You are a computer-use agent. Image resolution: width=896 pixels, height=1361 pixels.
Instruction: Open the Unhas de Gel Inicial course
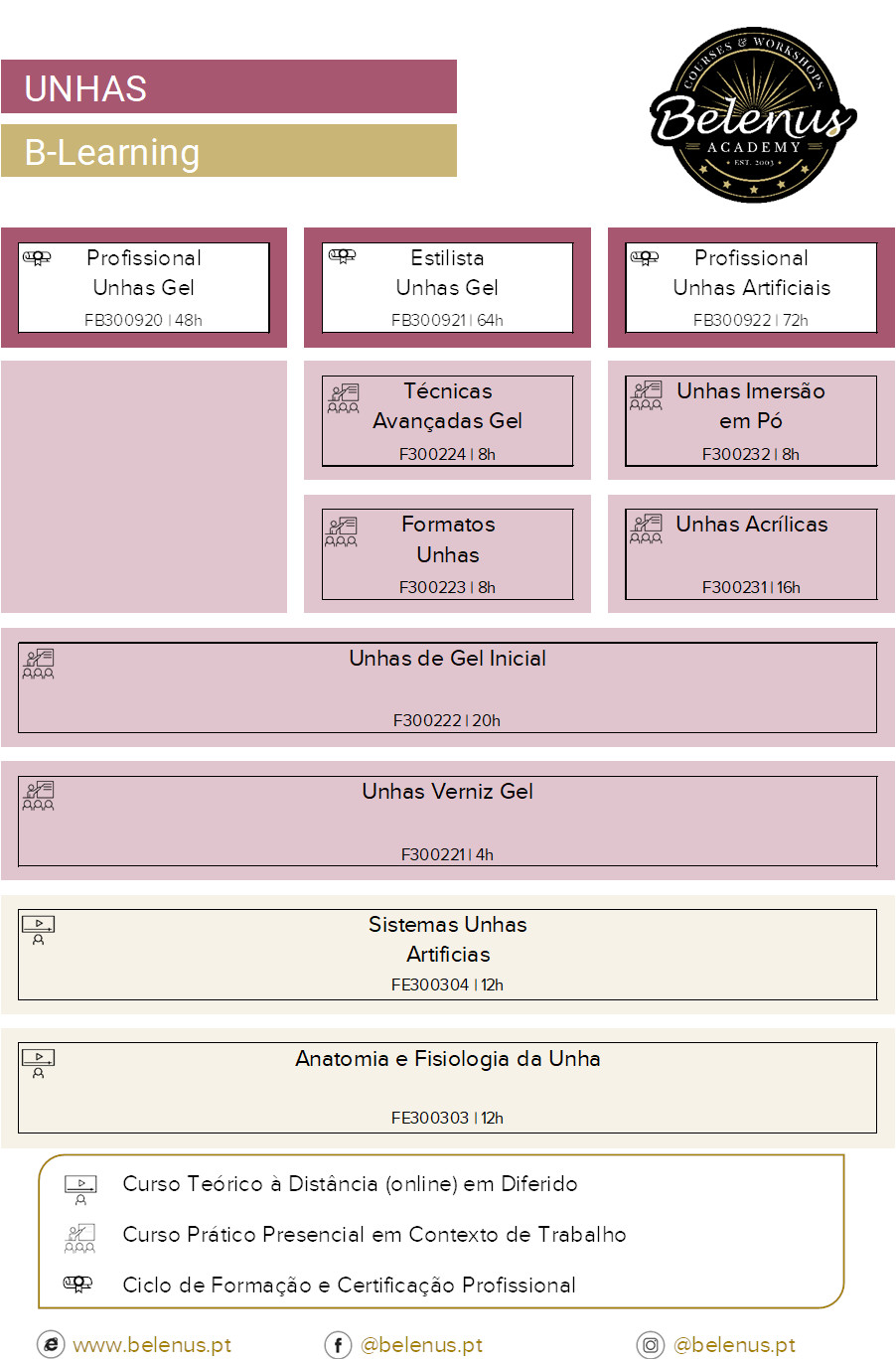click(x=447, y=687)
